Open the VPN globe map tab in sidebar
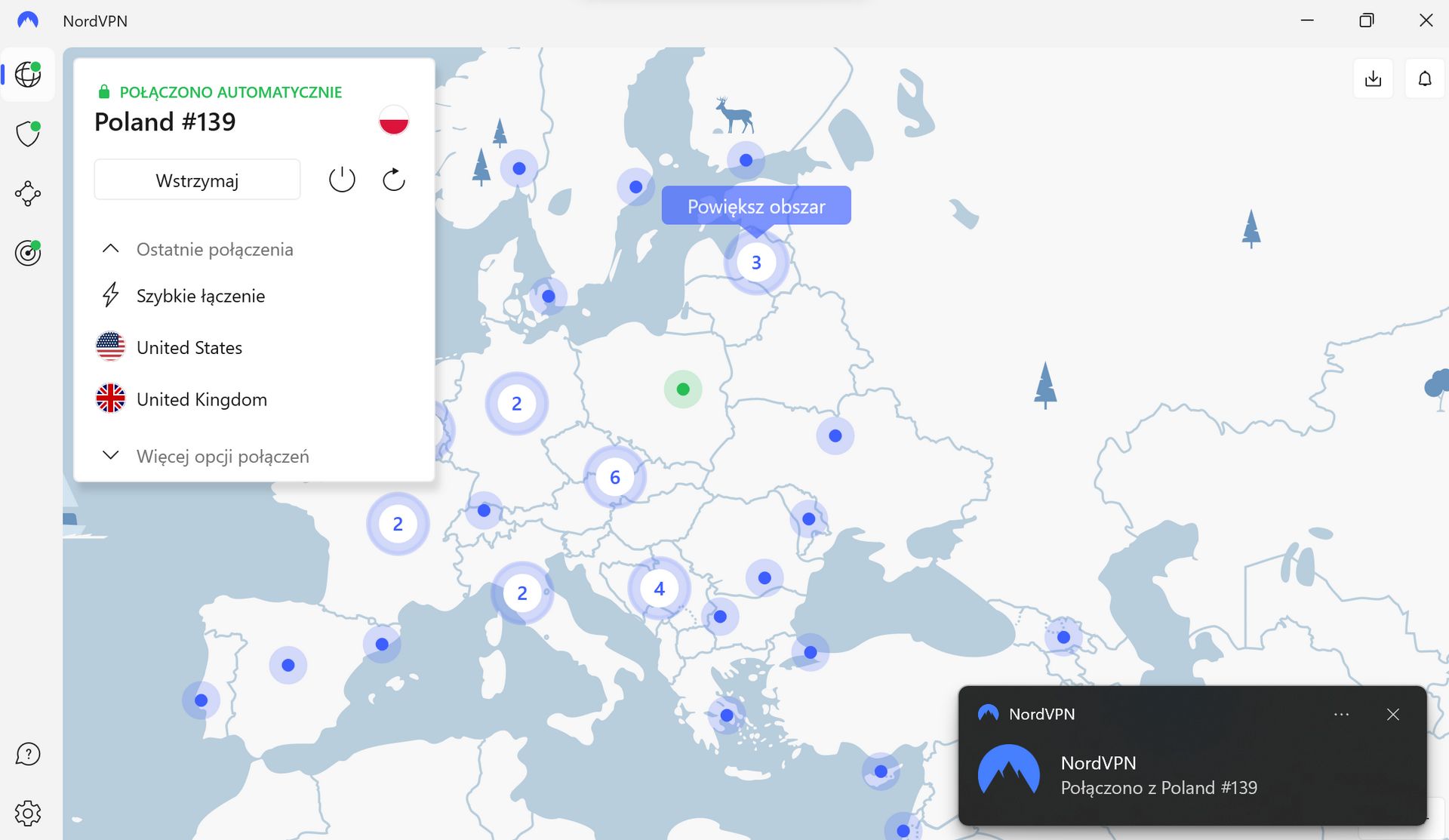The width and height of the screenshot is (1449, 840). 28,74
